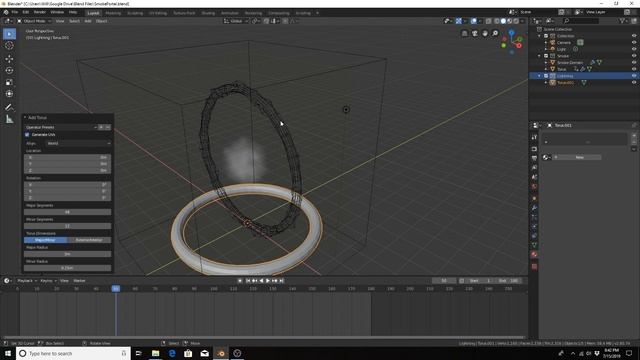Viewport: 640px width, 360px height.
Task: Select Exterior/Interior torus dimensions mode
Action: click(89, 240)
